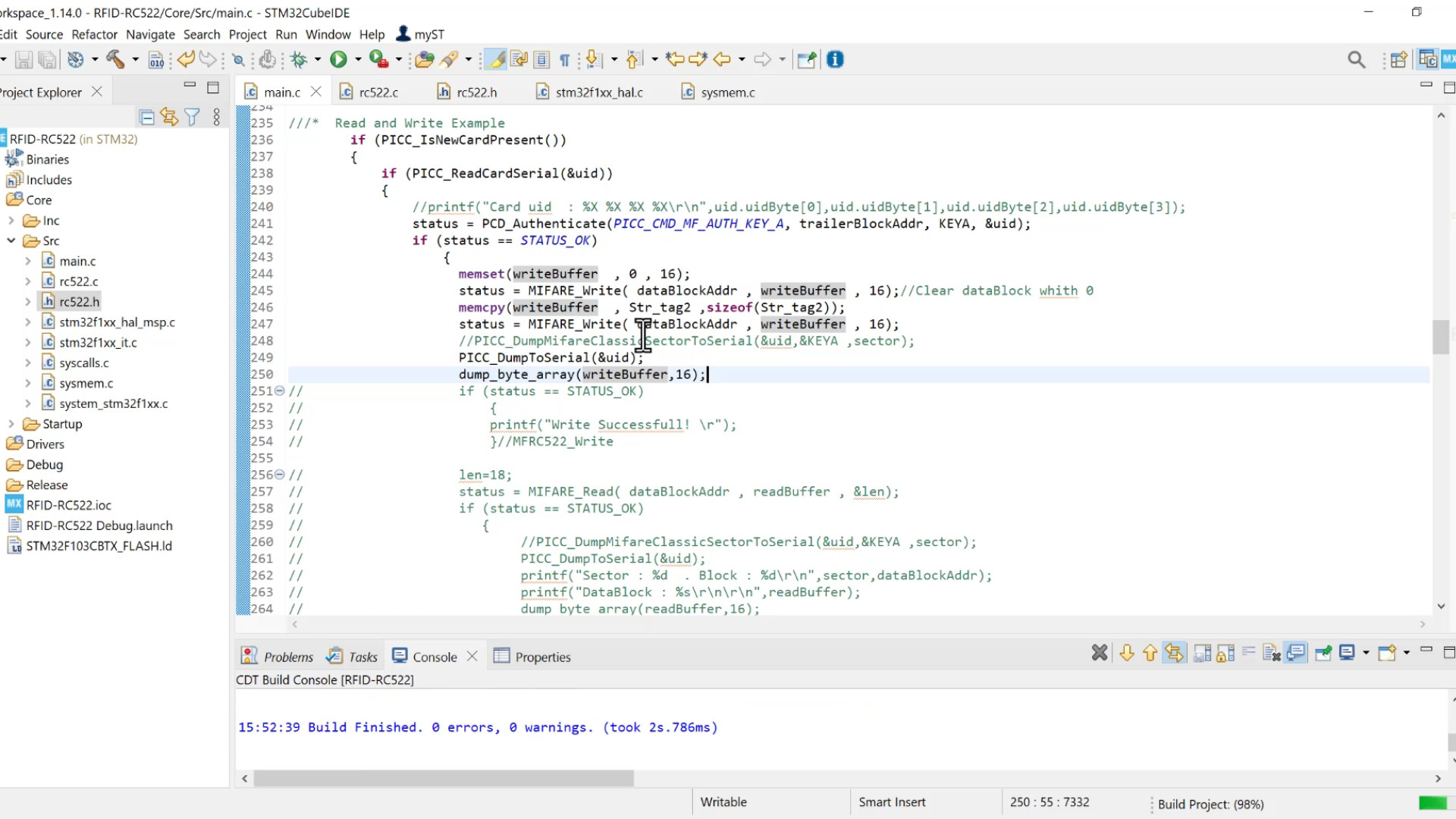Switch to the rc522.c editor tab
Viewport: 1456px width, 819px height.
point(378,92)
